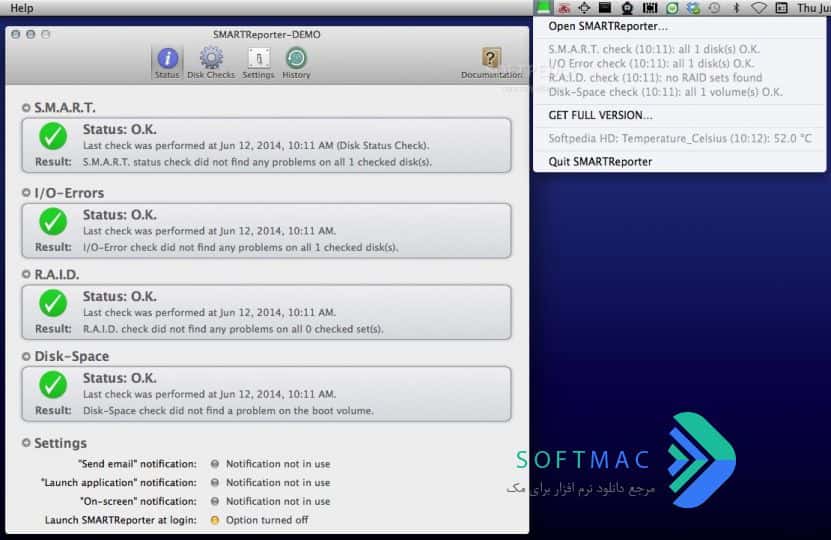Viewport: 831px width, 540px height.
Task: Click the "On-screen" notification status dot
Action: point(215,501)
